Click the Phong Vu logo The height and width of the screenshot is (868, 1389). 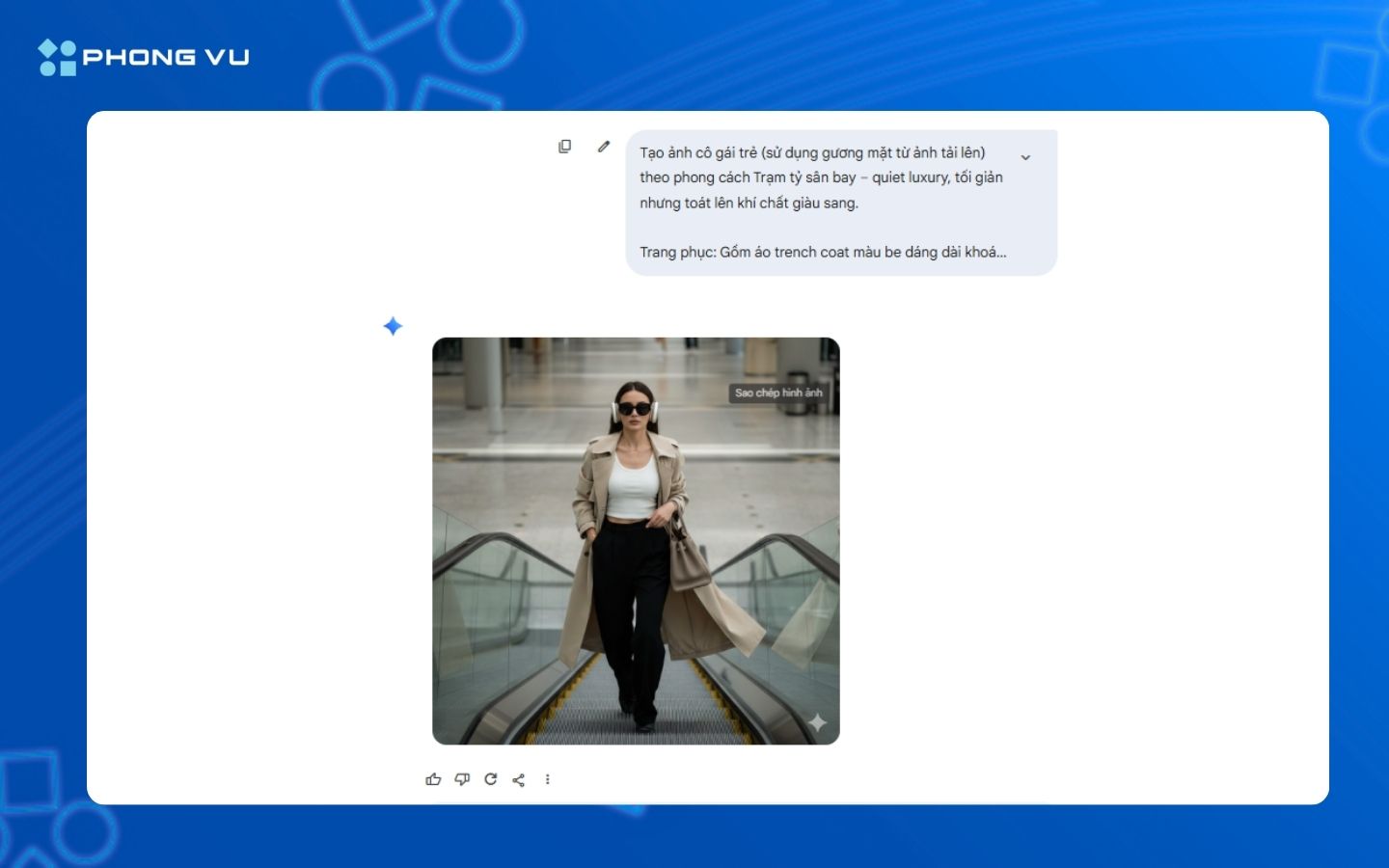tap(144, 57)
